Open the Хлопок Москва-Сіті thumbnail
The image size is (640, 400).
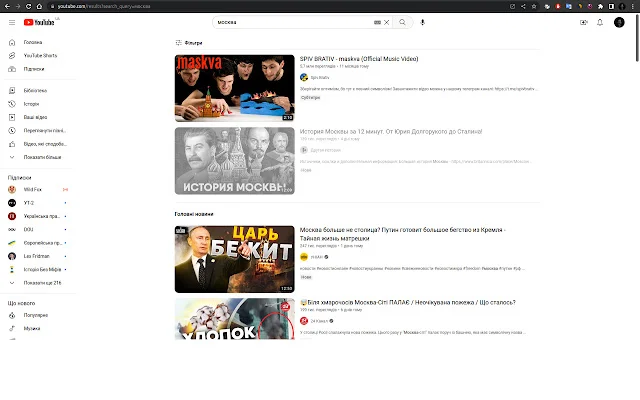pyautogui.click(x=234, y=319)
